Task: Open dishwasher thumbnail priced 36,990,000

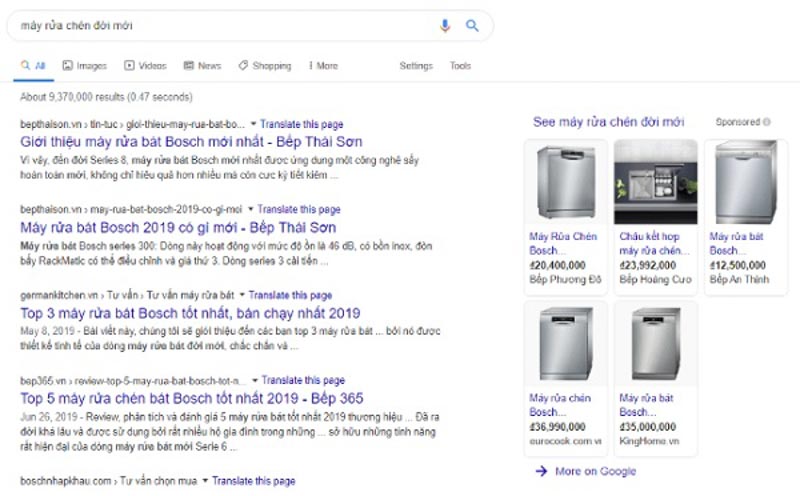Action: (x=566, y=343)
